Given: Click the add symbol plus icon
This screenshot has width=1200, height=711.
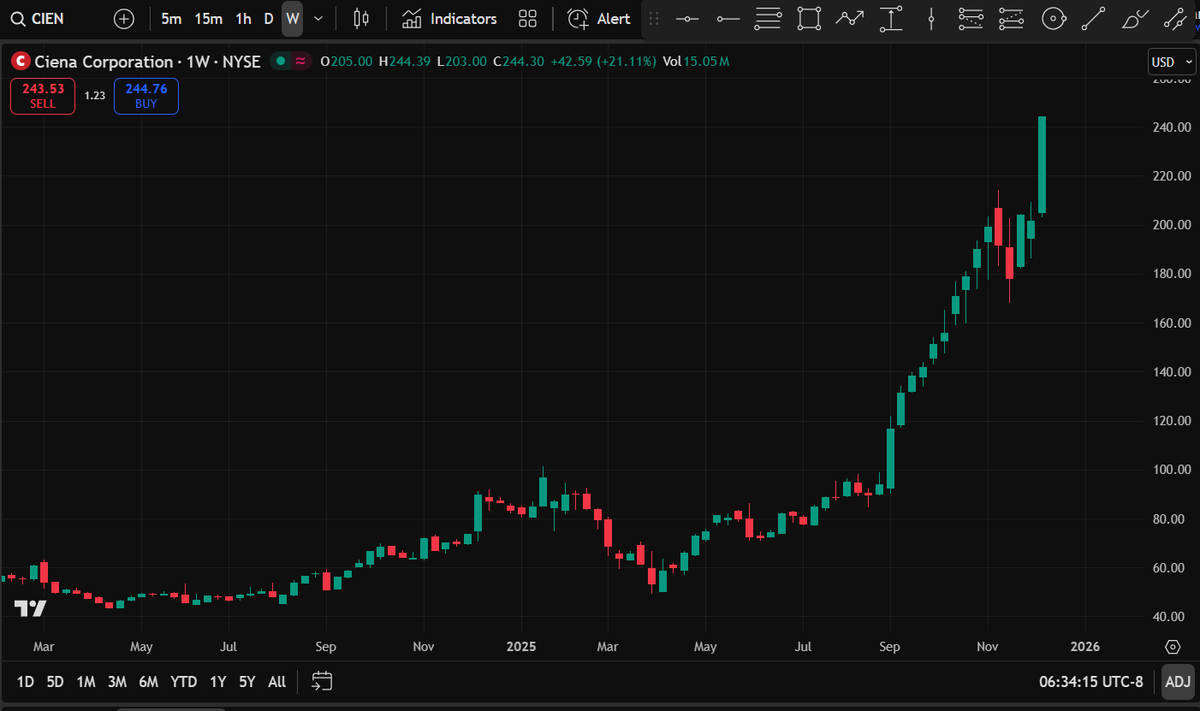Looking at the screenshot, I should 123,18.
